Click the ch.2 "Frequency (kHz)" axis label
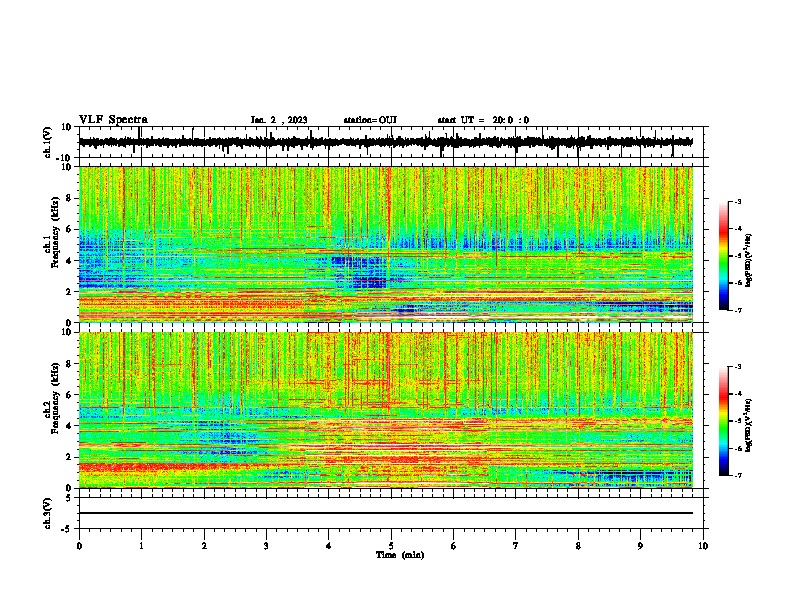Screen dimensions: 792x612 click(55, 398)
